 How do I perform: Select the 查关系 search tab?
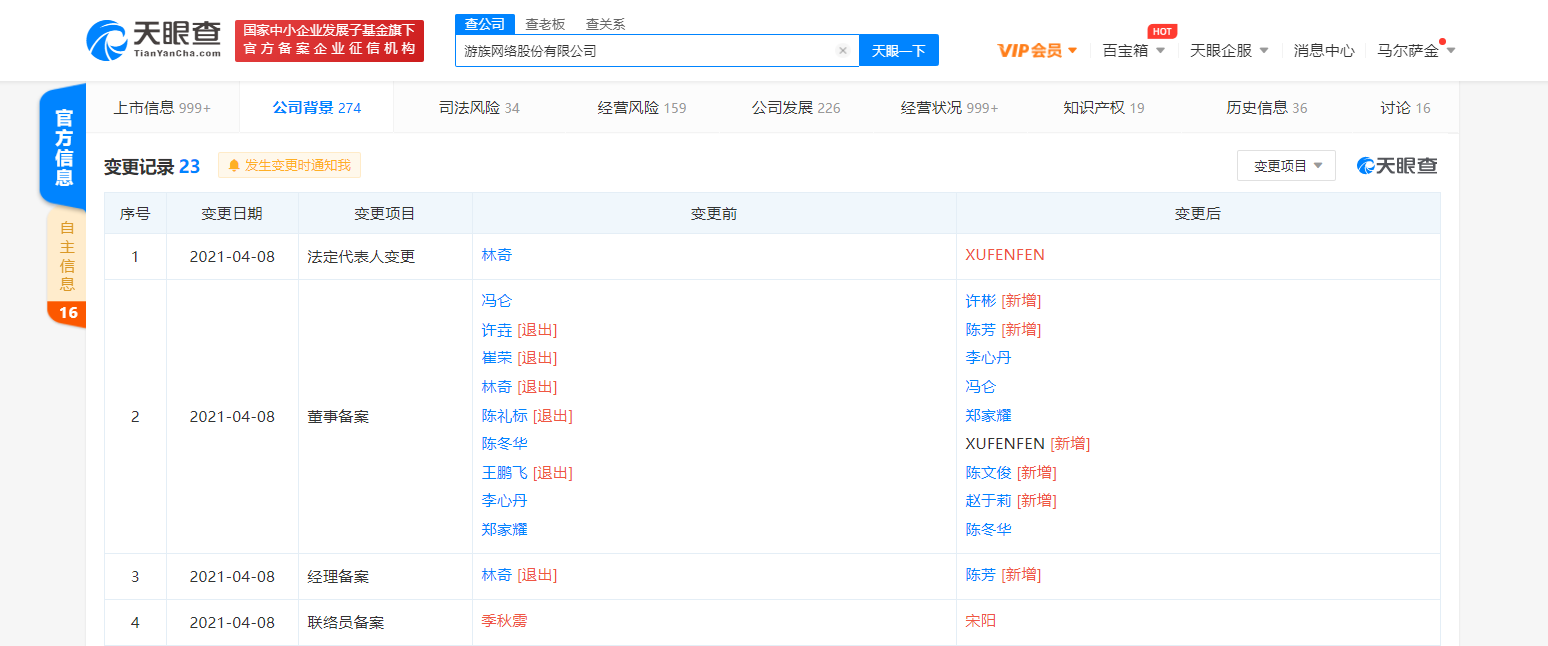coord(605,24)
